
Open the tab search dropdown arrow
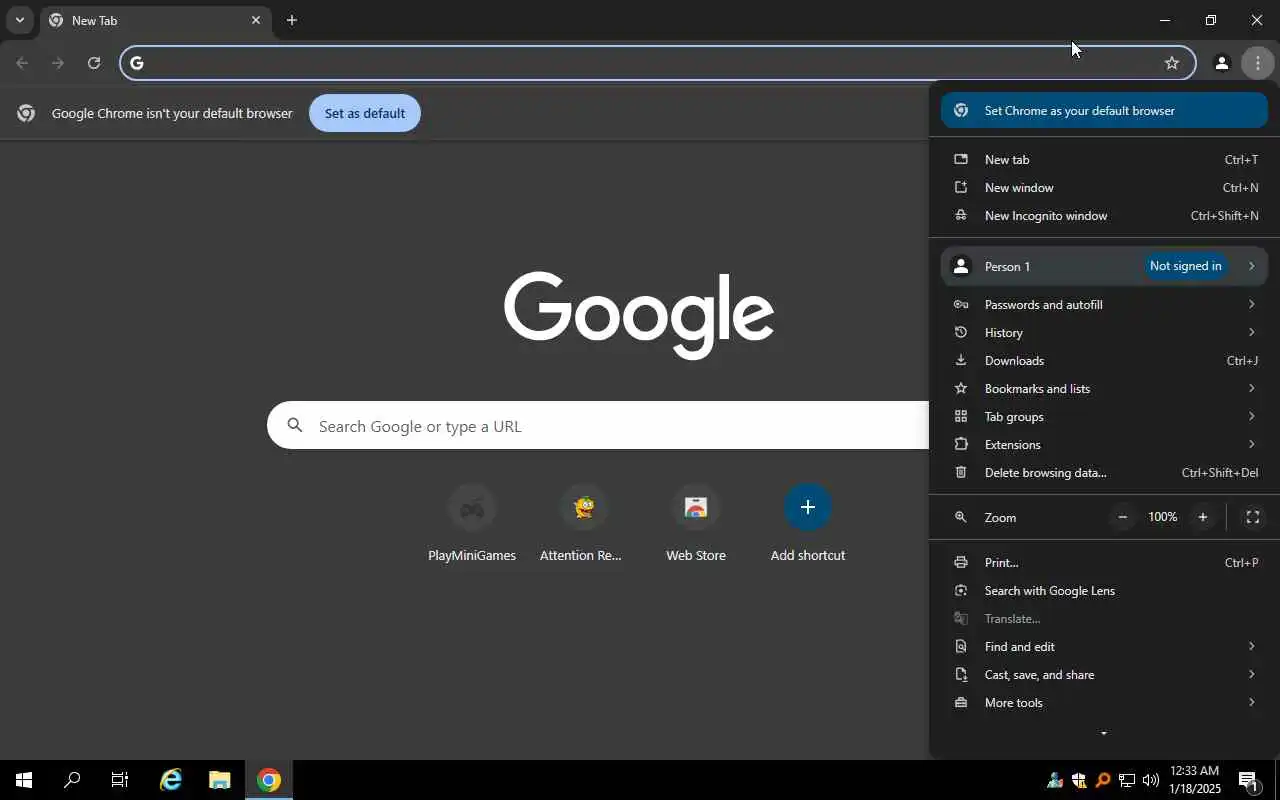coord(19,20)
